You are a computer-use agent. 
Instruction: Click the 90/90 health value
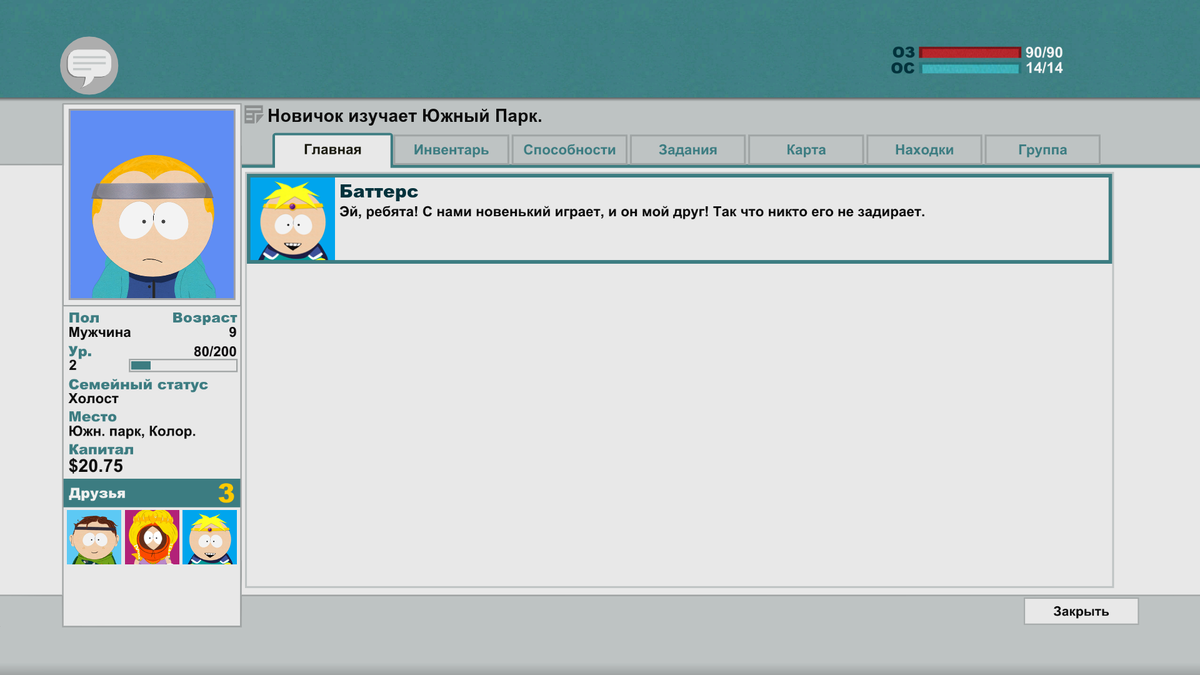click(x=1044, y=53)
